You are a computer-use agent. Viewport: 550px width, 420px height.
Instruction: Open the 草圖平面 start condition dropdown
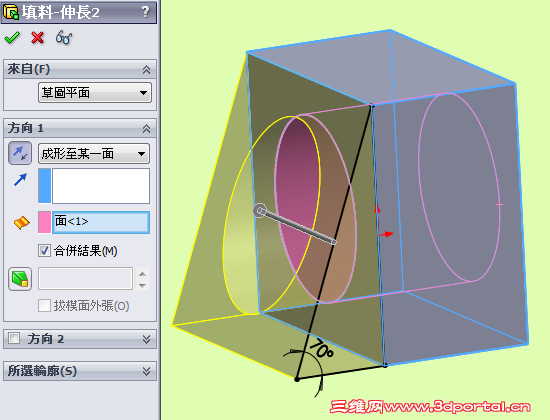(x=95, y=93)
